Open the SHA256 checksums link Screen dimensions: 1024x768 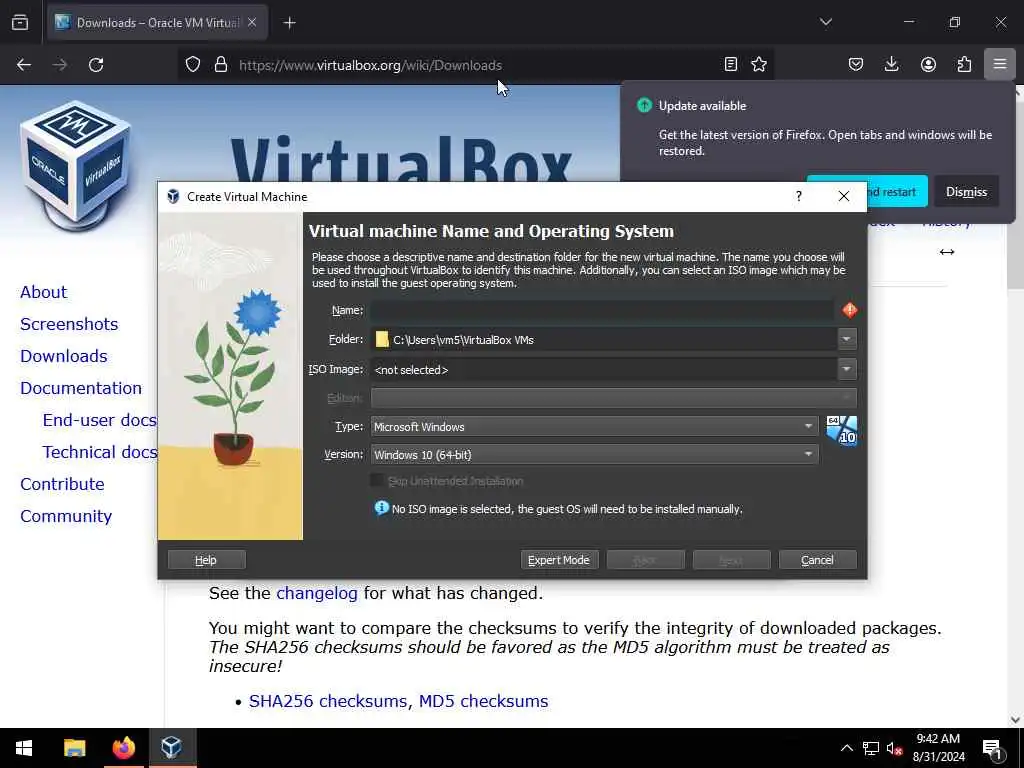point(328,701)
